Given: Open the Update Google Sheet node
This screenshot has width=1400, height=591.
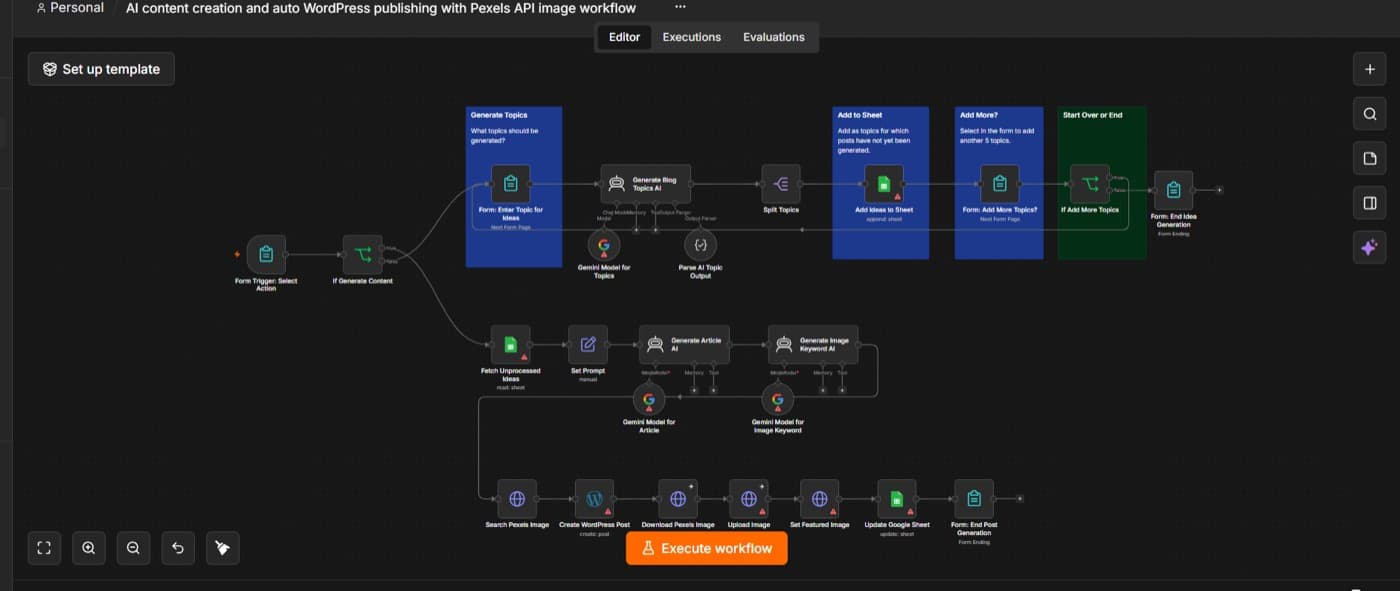Looking at the screenshot, I should click(x=897, y=499).
